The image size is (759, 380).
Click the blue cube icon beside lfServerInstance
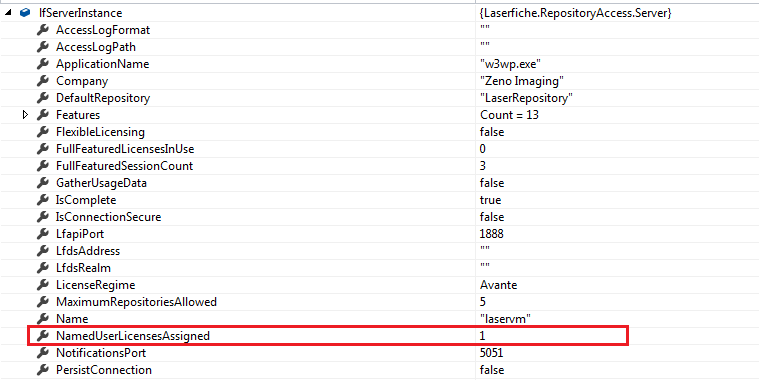pyautogui.click(x=25, y=13)
